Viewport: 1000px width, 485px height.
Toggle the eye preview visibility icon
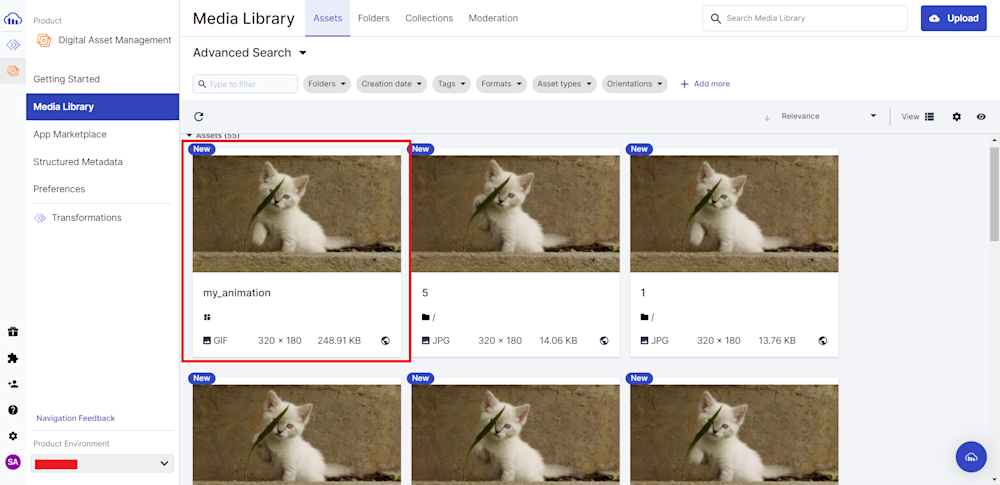click(x=981, y=116)
